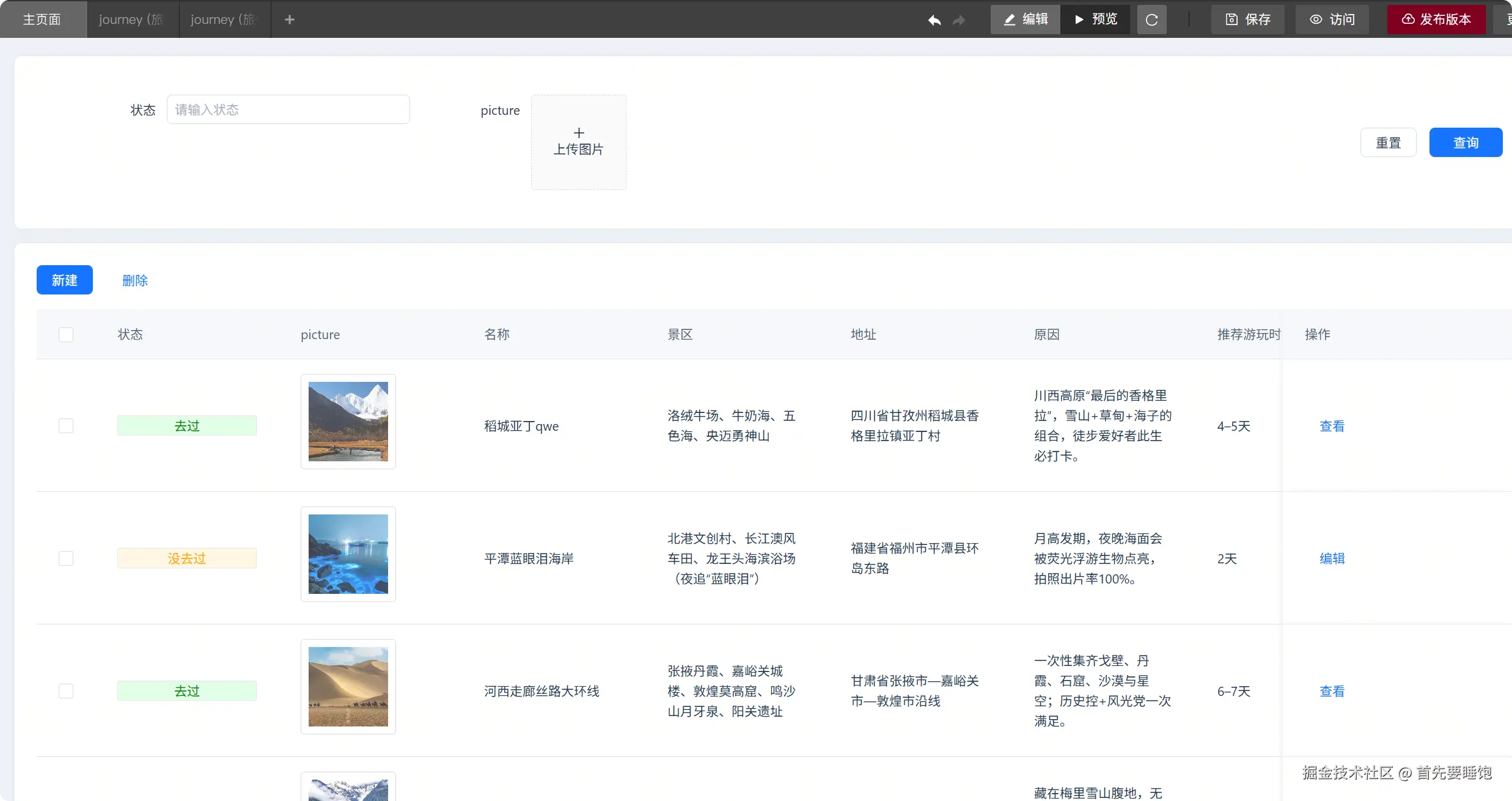This screenshot has width=1512, height=801.
Task: Click the blue 查询 search button
Action: [x=1465, y=142]
